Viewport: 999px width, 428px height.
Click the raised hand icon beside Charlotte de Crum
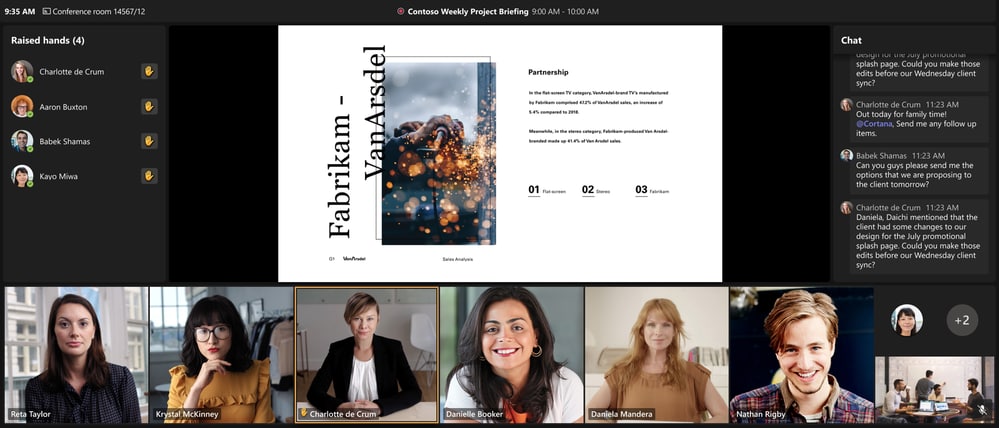pyautogui.click(x=149, y=71)
